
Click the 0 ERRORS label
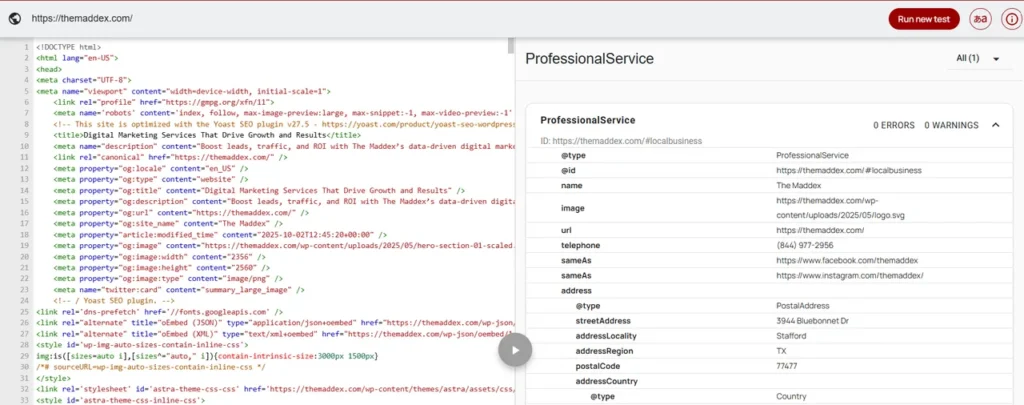coord(894,125)
